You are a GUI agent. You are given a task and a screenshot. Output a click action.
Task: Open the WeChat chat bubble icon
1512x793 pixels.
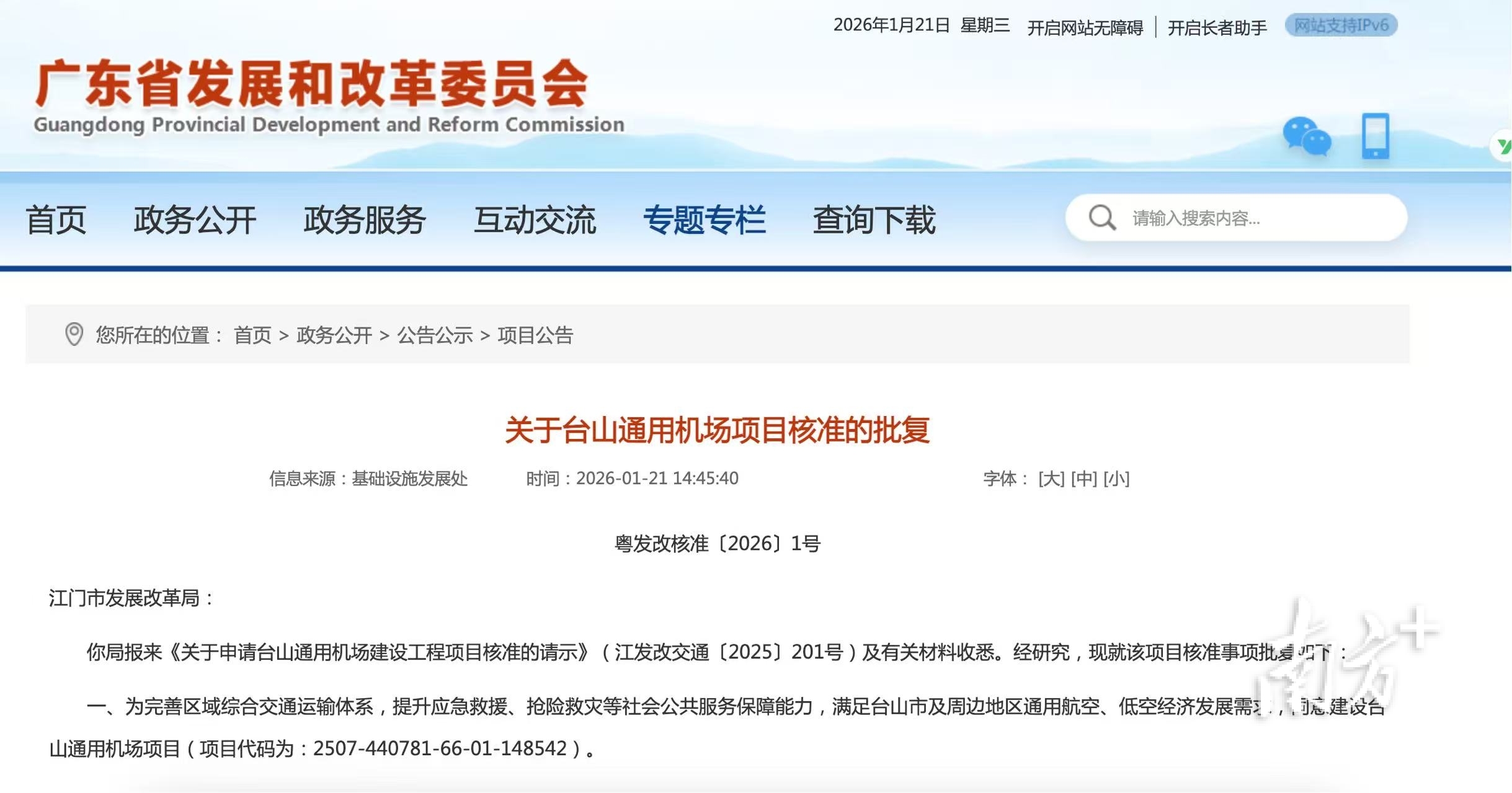coord(1306,136)
